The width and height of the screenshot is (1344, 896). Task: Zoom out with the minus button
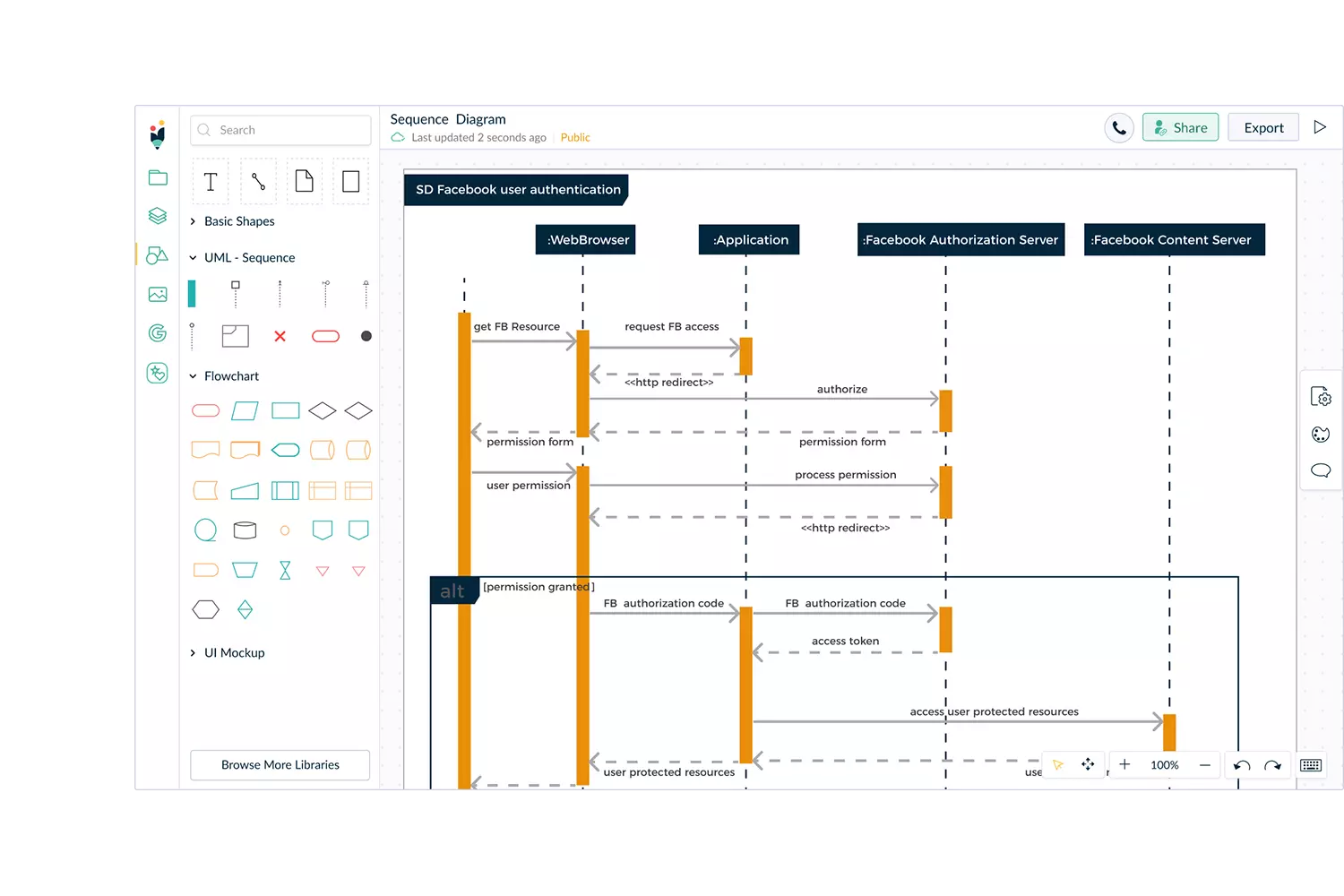coord(1205,765)
